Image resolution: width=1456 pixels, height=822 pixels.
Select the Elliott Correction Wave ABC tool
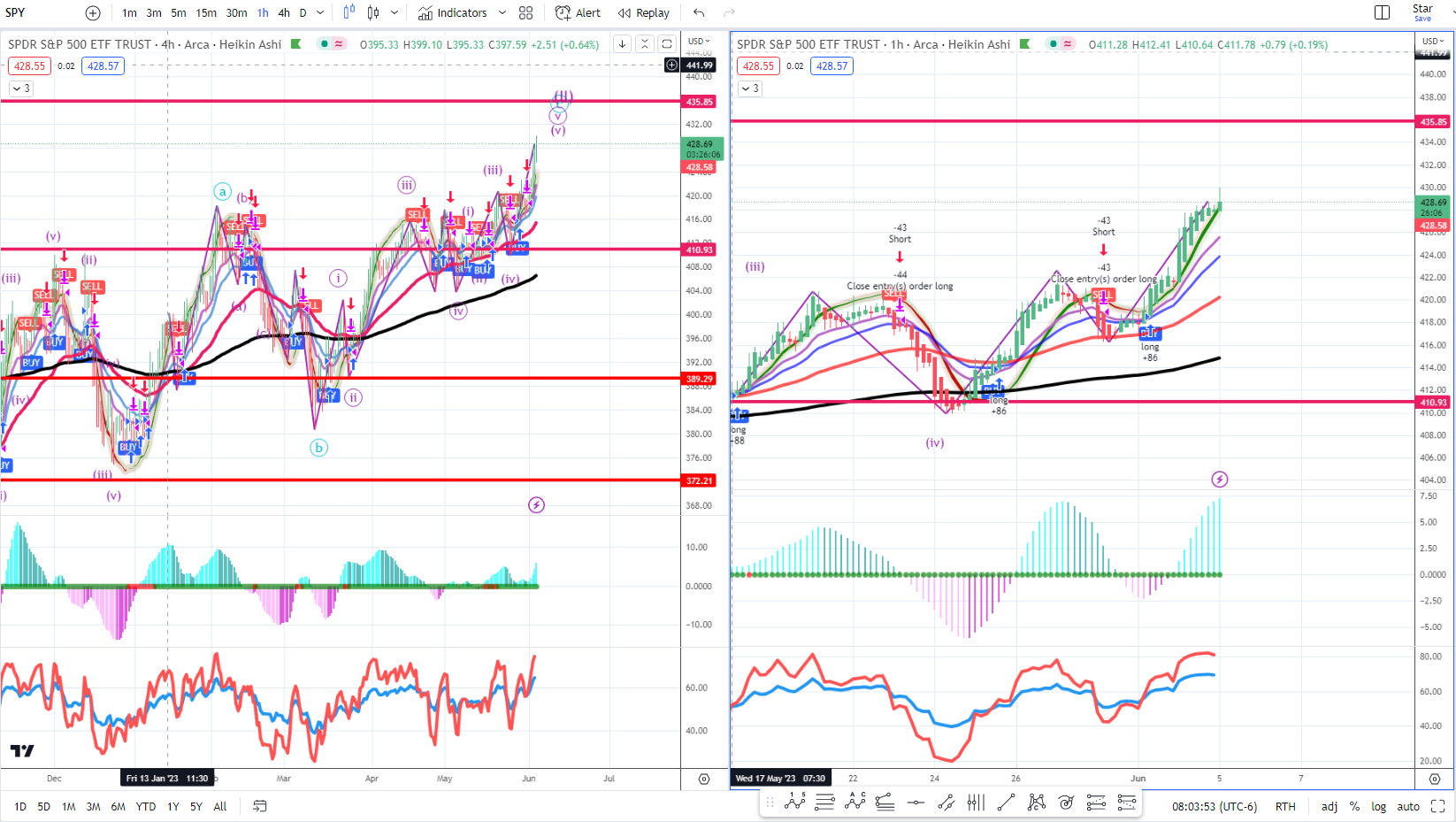(855, 803)
